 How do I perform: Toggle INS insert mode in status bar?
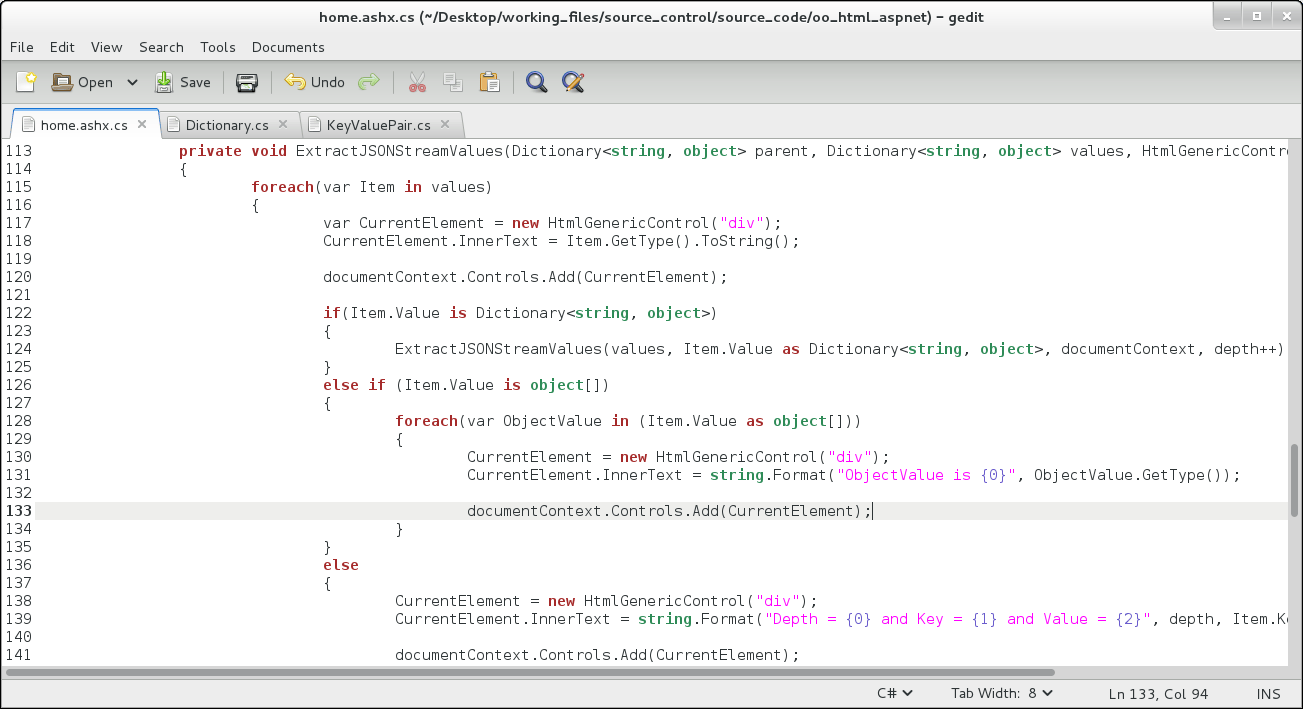pos(1268,694)
